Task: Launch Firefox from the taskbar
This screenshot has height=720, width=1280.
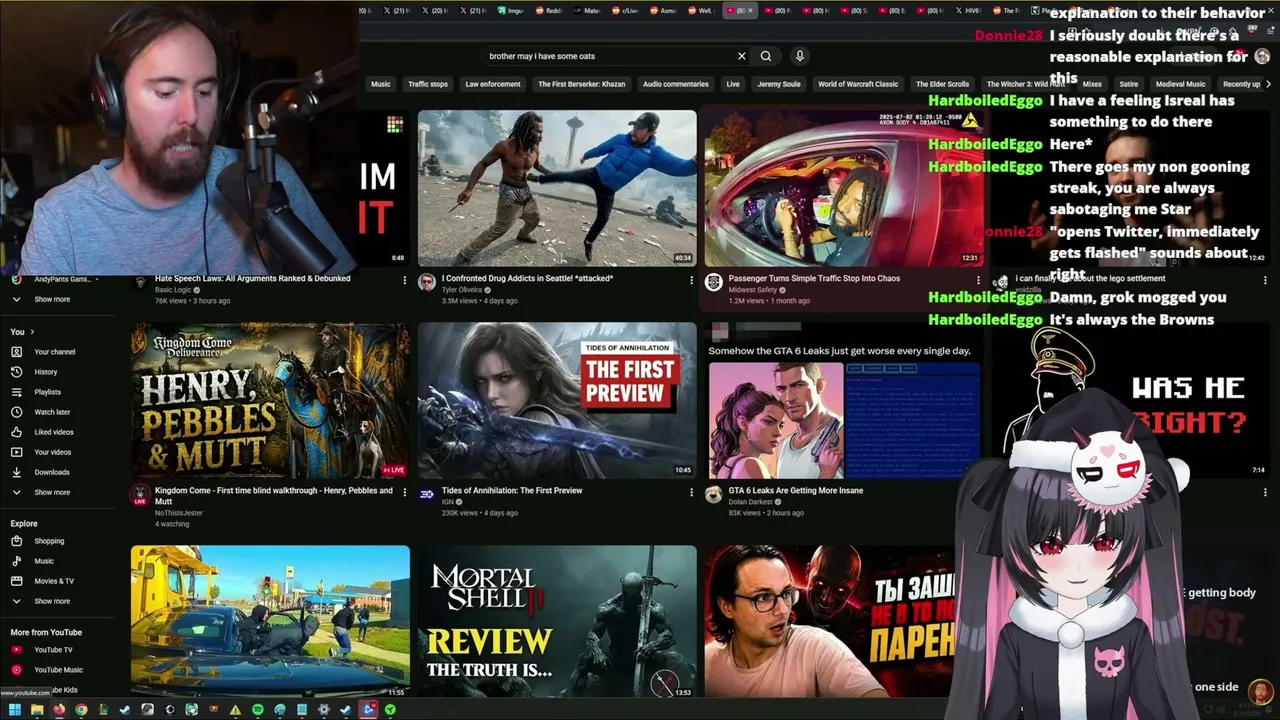Action: pyautogui.click(x=59, y=710)
